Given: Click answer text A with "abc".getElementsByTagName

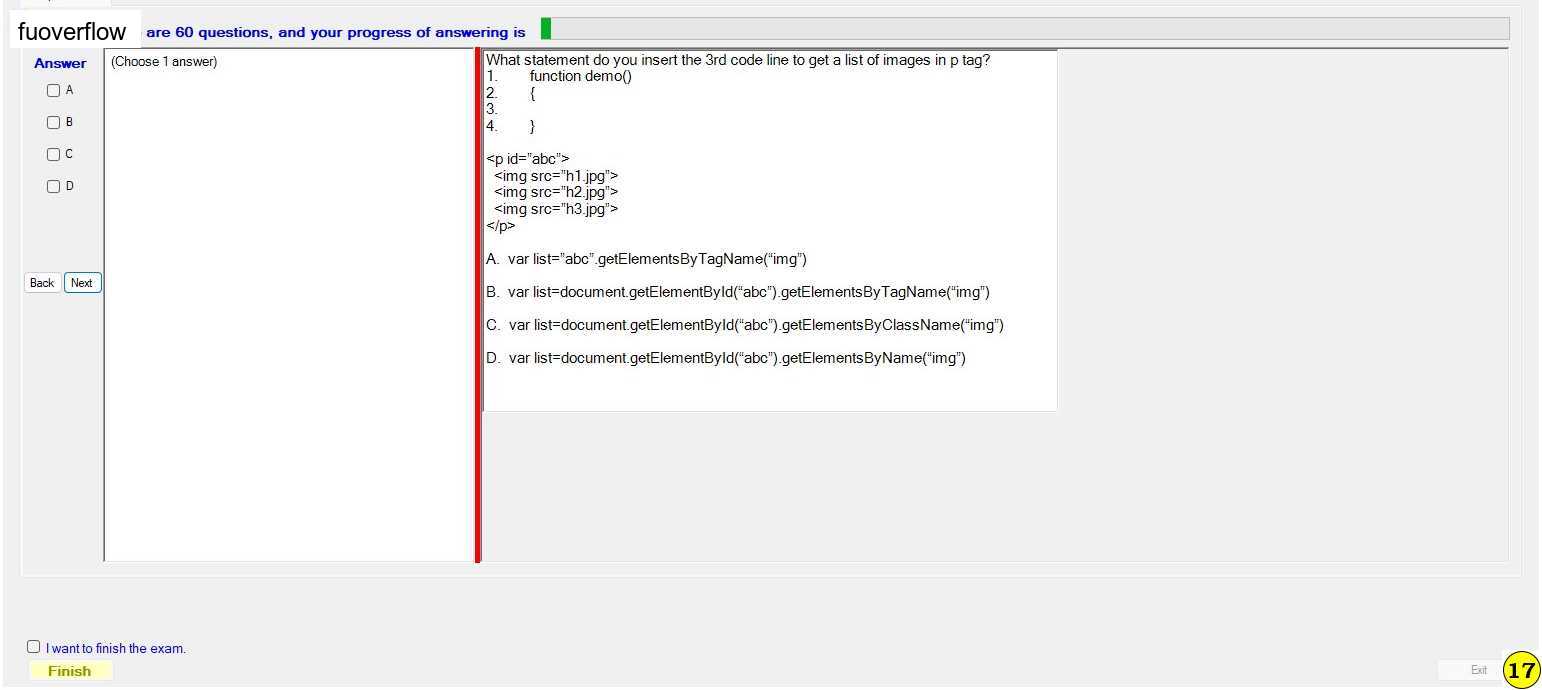Looking at the screenshot, I should (x=646, y=259).
